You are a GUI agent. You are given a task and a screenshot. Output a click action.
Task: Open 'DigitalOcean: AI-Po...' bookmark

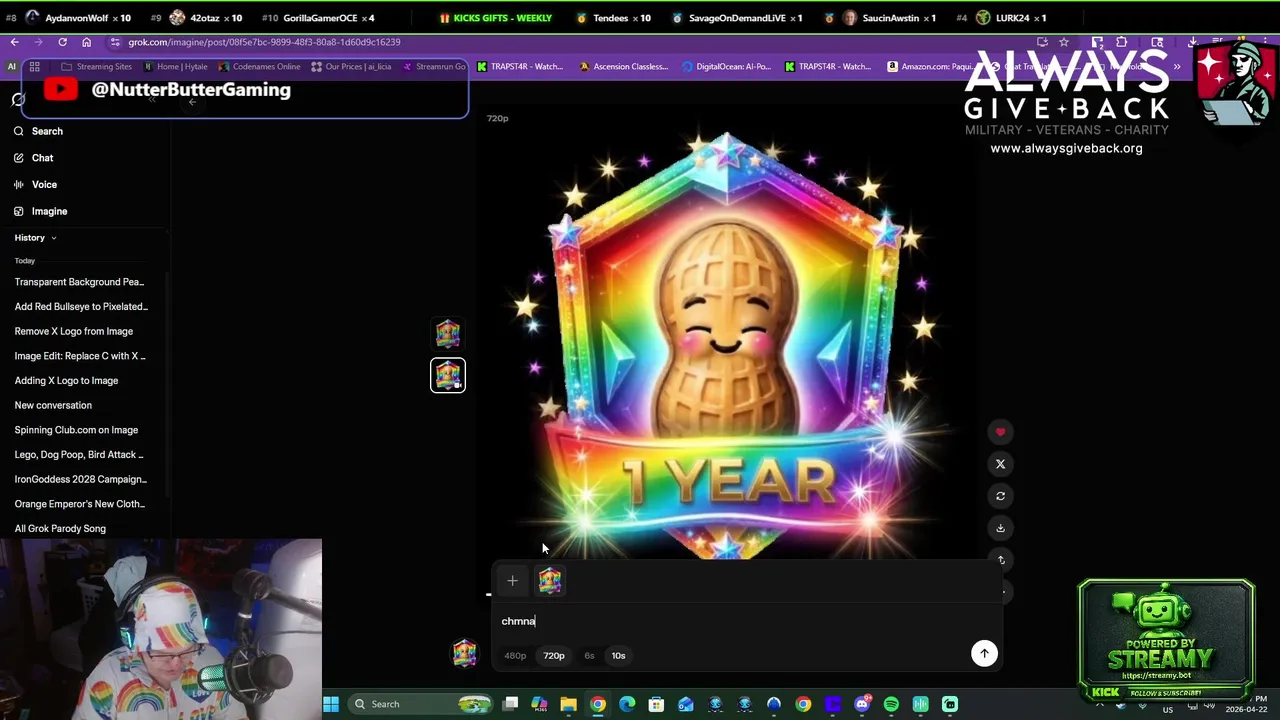(x=727, y=67)
